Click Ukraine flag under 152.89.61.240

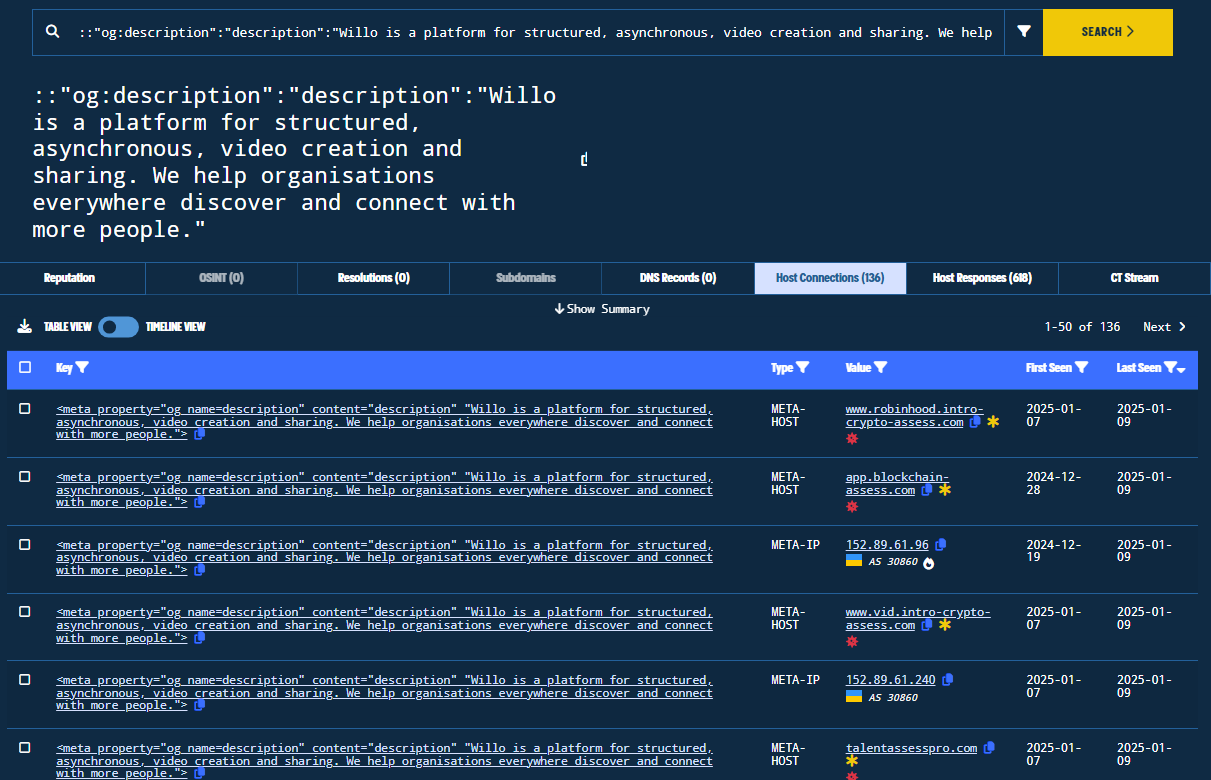(x=854, y=696)
